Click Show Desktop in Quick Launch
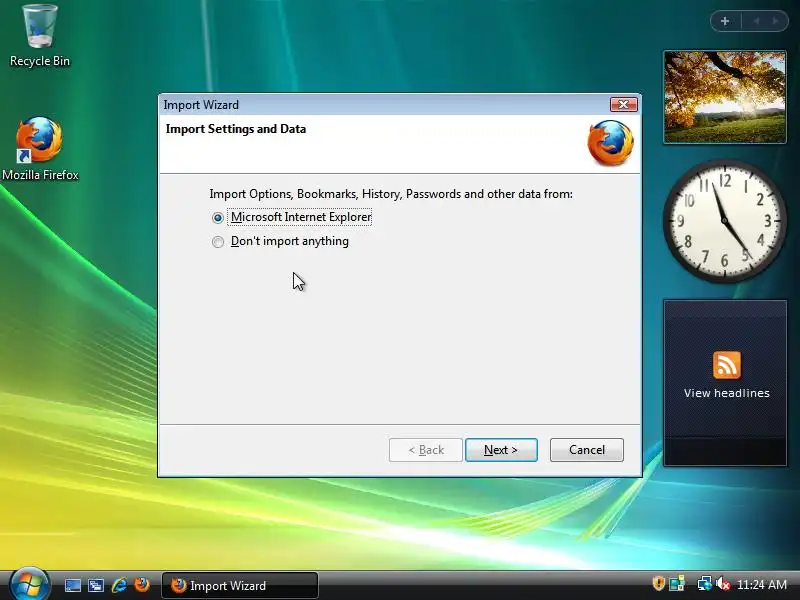The image size is (800, 600). point(72,585)
